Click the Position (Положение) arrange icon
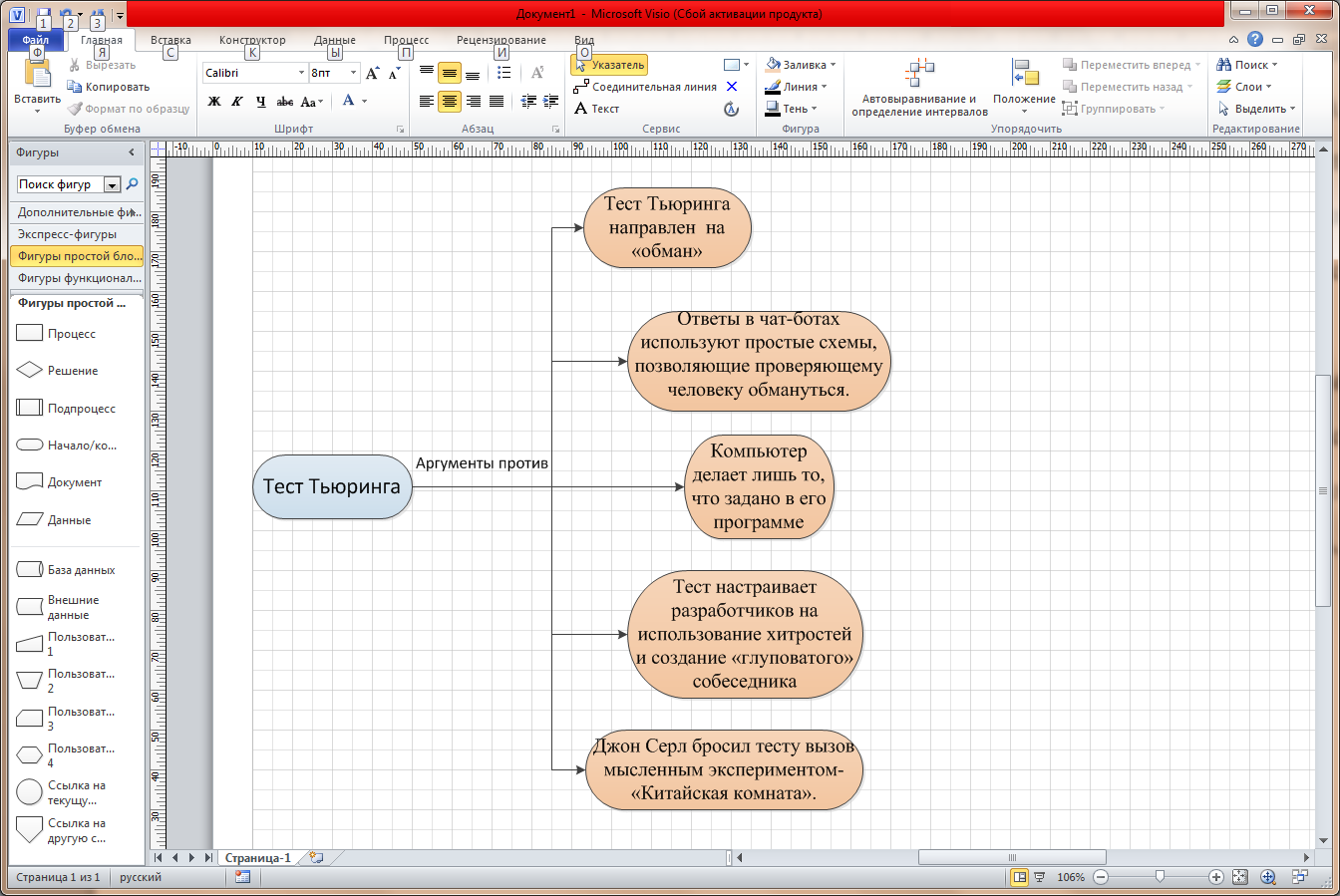This screenshot has width=1340, height=896. pos(1024,74)
